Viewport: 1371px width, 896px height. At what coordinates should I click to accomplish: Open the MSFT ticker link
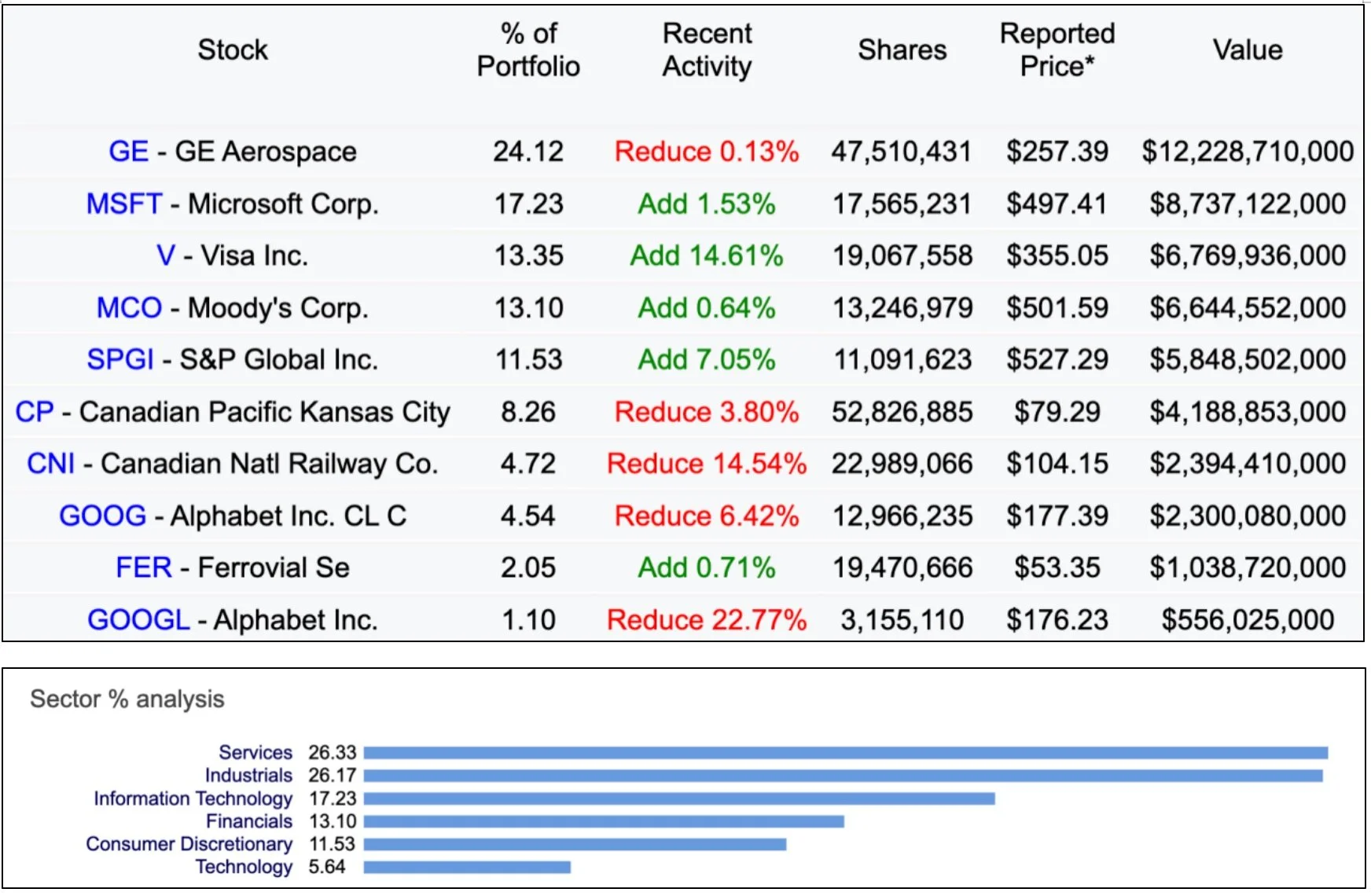pyautogui.click(x=124, y=204)
